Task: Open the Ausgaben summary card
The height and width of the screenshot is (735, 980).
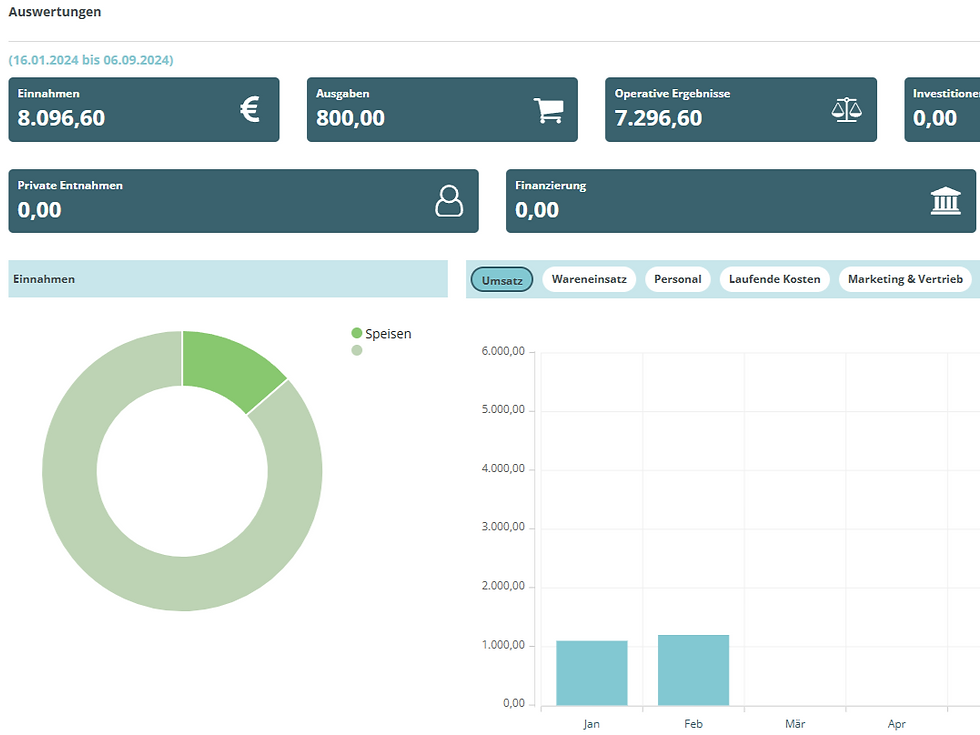Action: 442,109
